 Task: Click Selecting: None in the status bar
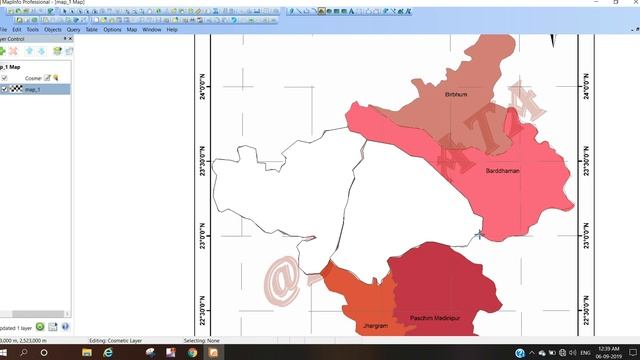point(202,340)
